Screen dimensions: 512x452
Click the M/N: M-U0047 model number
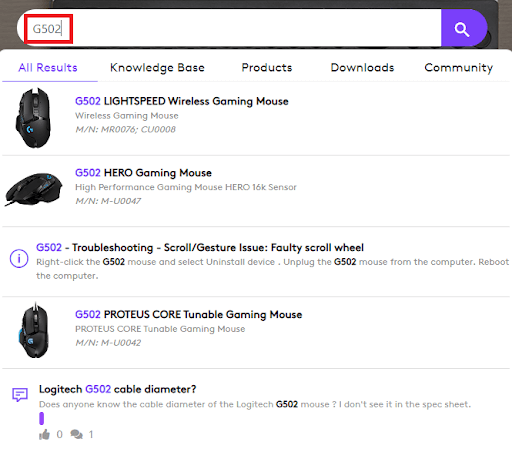coord(108,201)
